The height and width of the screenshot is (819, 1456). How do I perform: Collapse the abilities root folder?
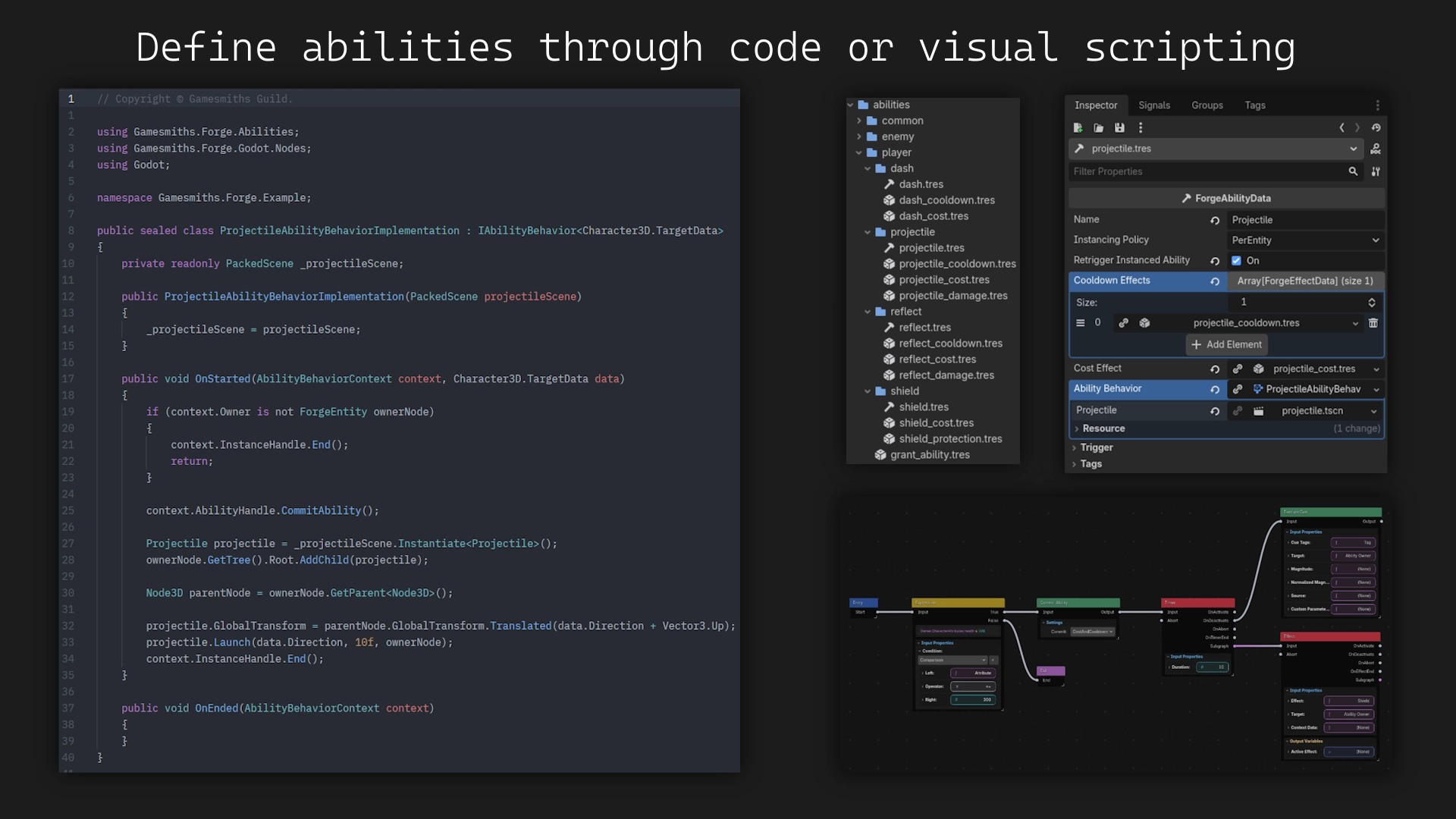pos(851,105)
